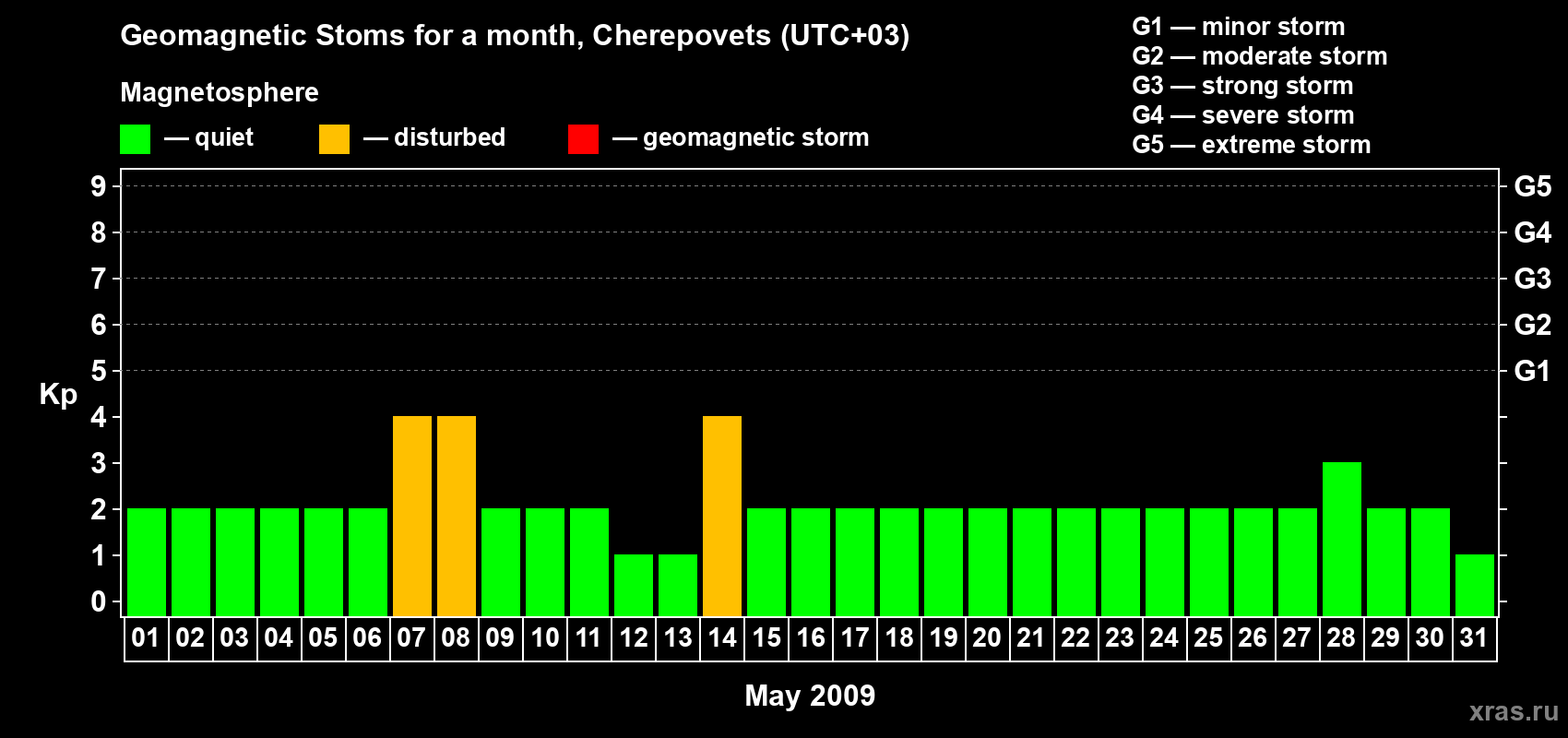Click the green quiet legend swatch
The height and width of the screenshot is (738, 1568).
[x=135, y=139]
